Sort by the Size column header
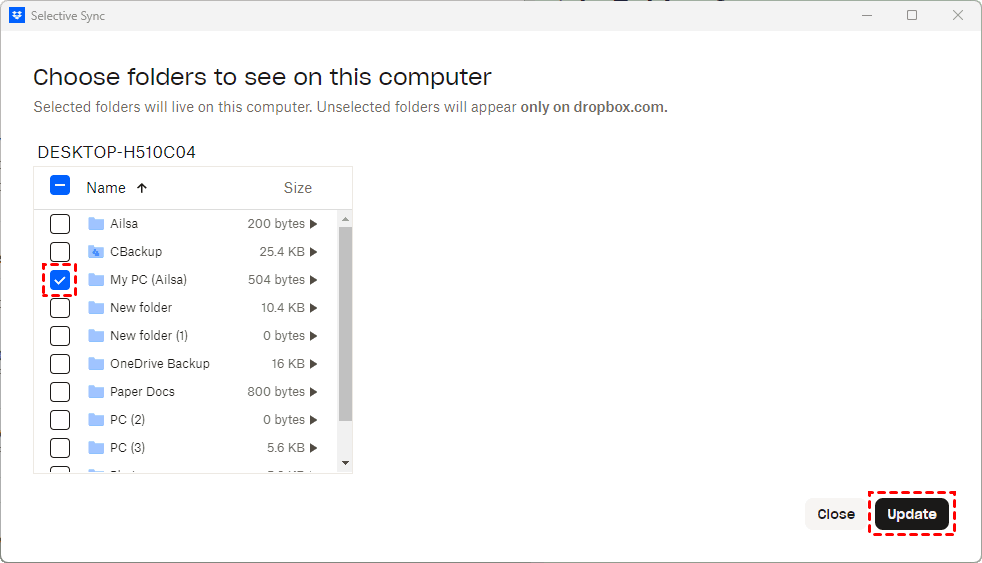Image resolution: width=982 pixels, height=563 pixels. pyautogui.click(x=297, y=188)
